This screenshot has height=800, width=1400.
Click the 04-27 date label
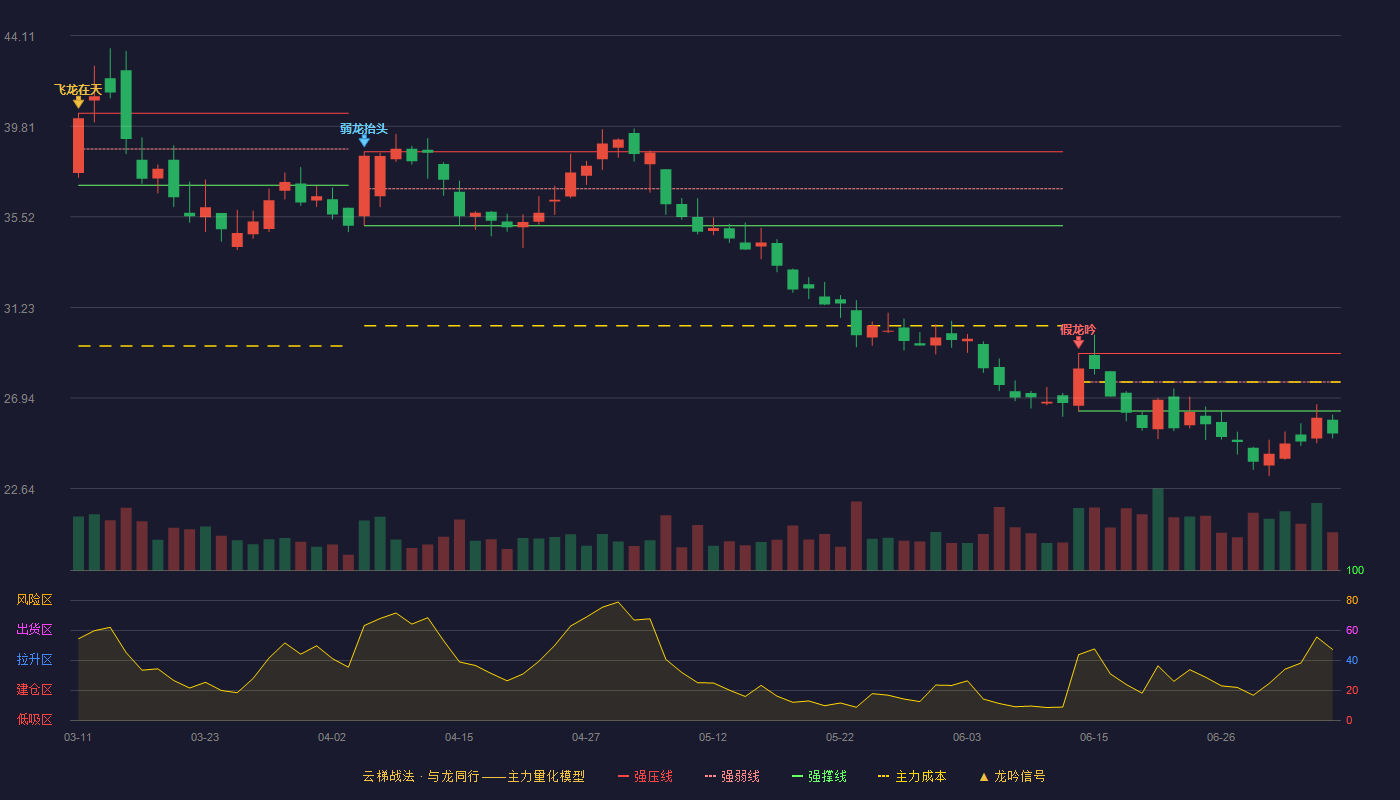[x=586, y=737]
